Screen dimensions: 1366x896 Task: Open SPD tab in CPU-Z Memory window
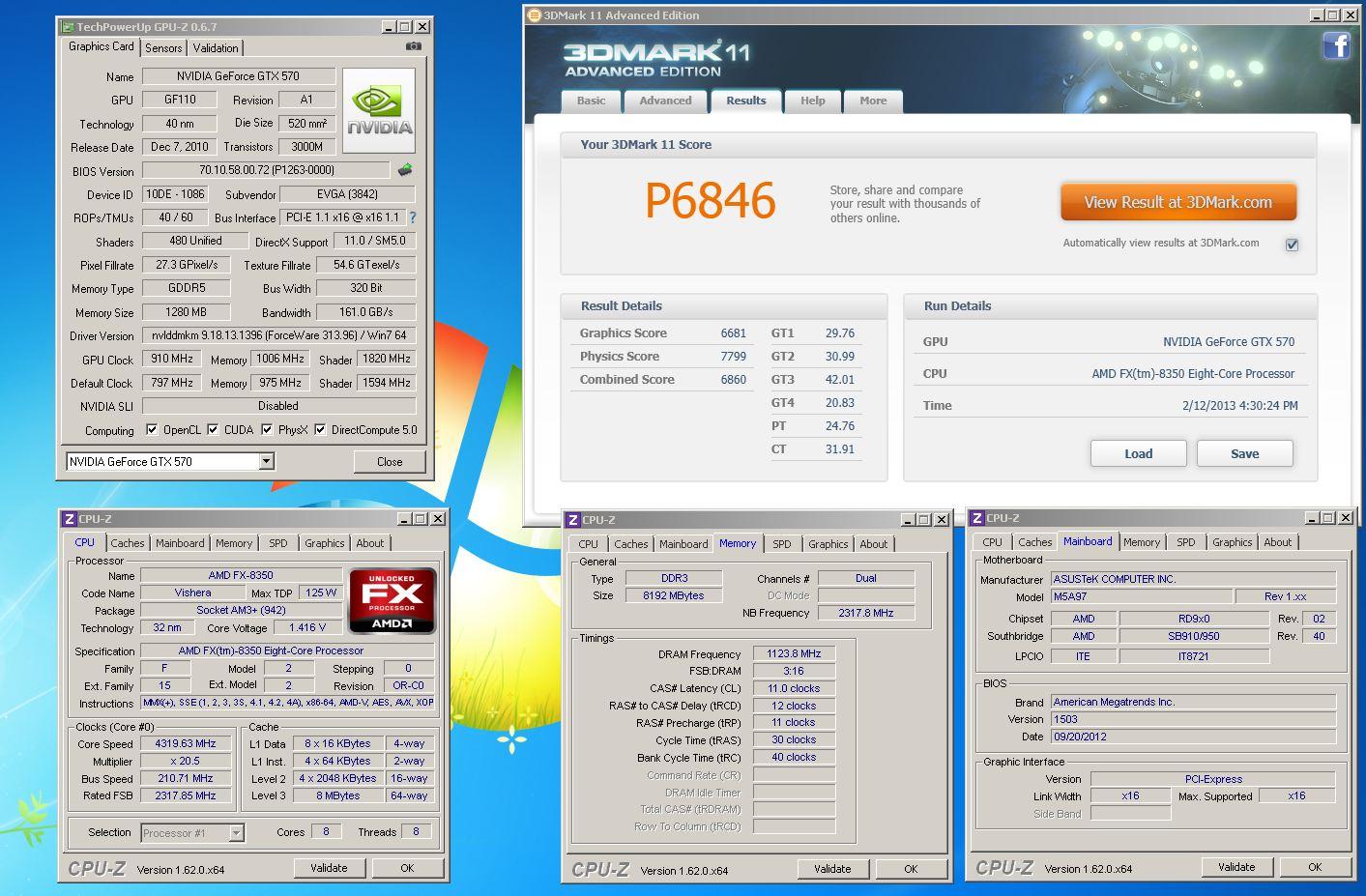782,544
